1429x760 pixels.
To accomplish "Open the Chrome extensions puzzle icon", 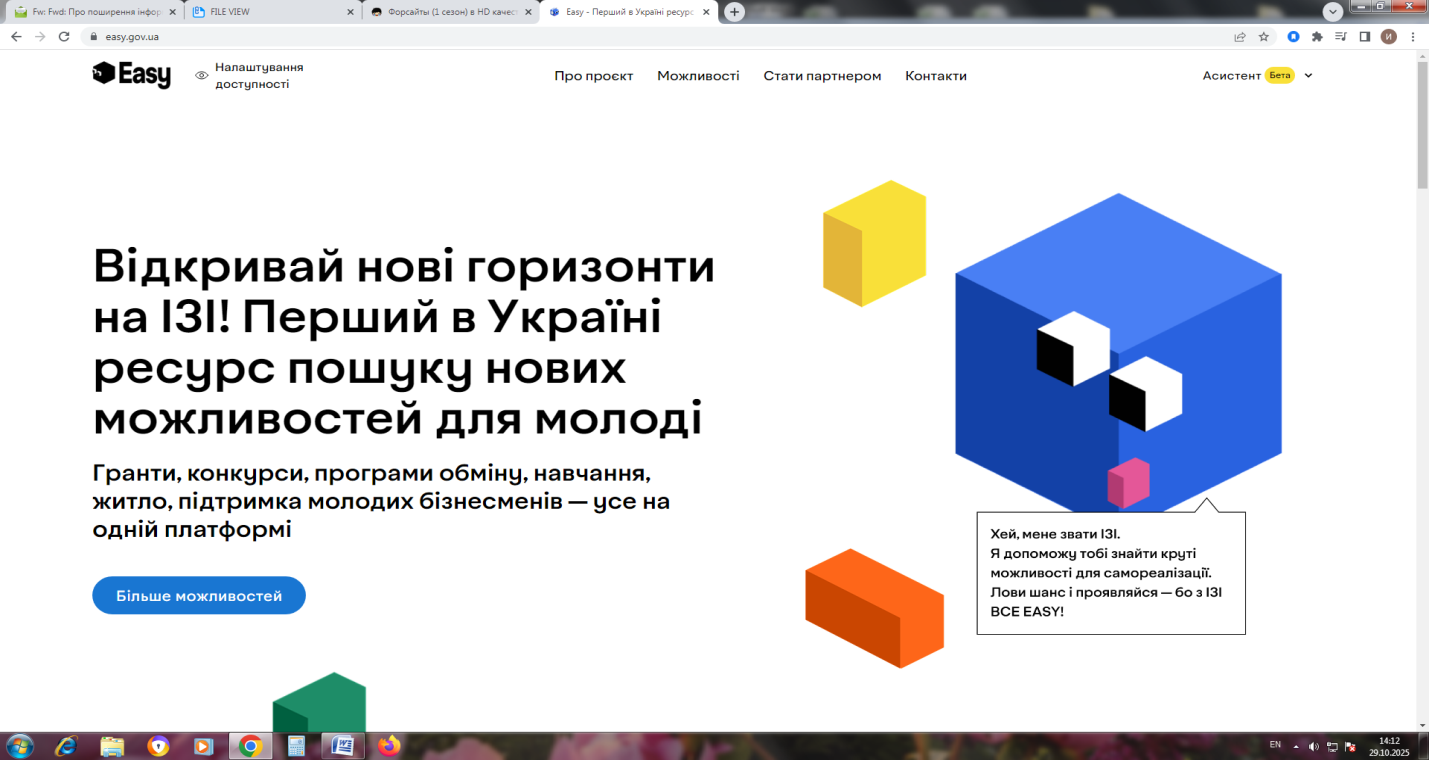I will (x=1317, y=37).
